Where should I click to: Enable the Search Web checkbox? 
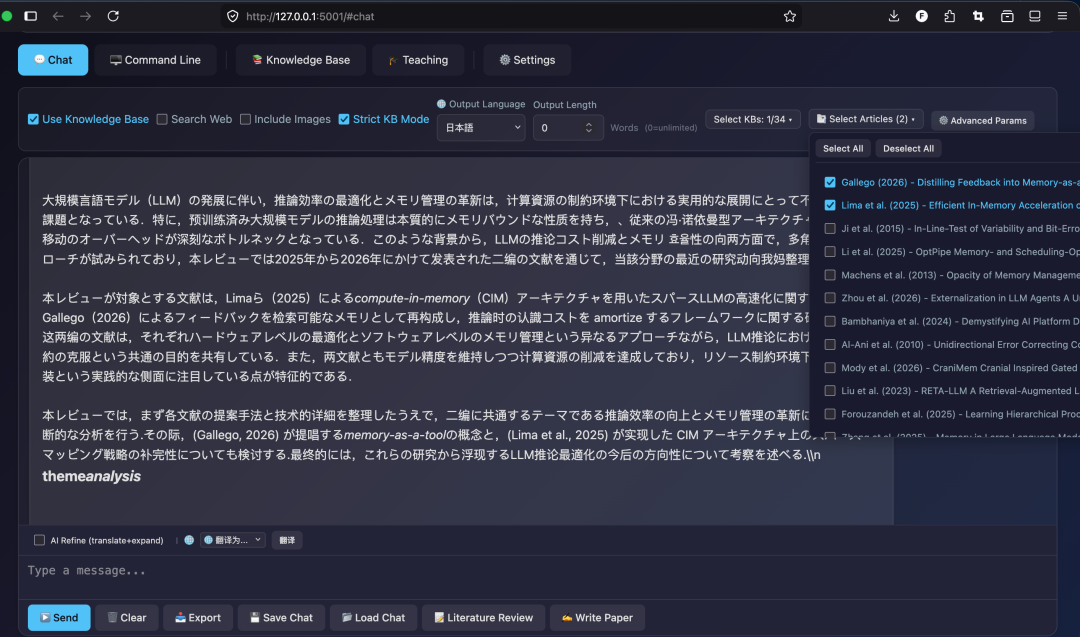point(162,119)
